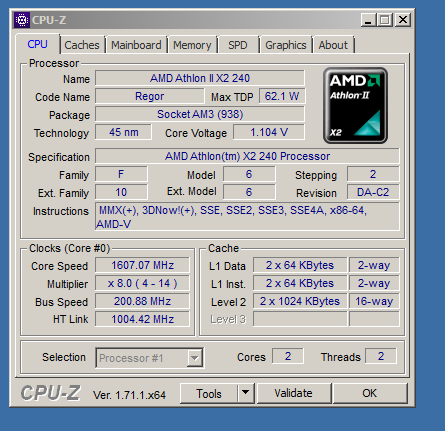Click the empty Level 3 cache field
Image resolution: width=445 pixels, height=431 pixels.
(300, 319)
